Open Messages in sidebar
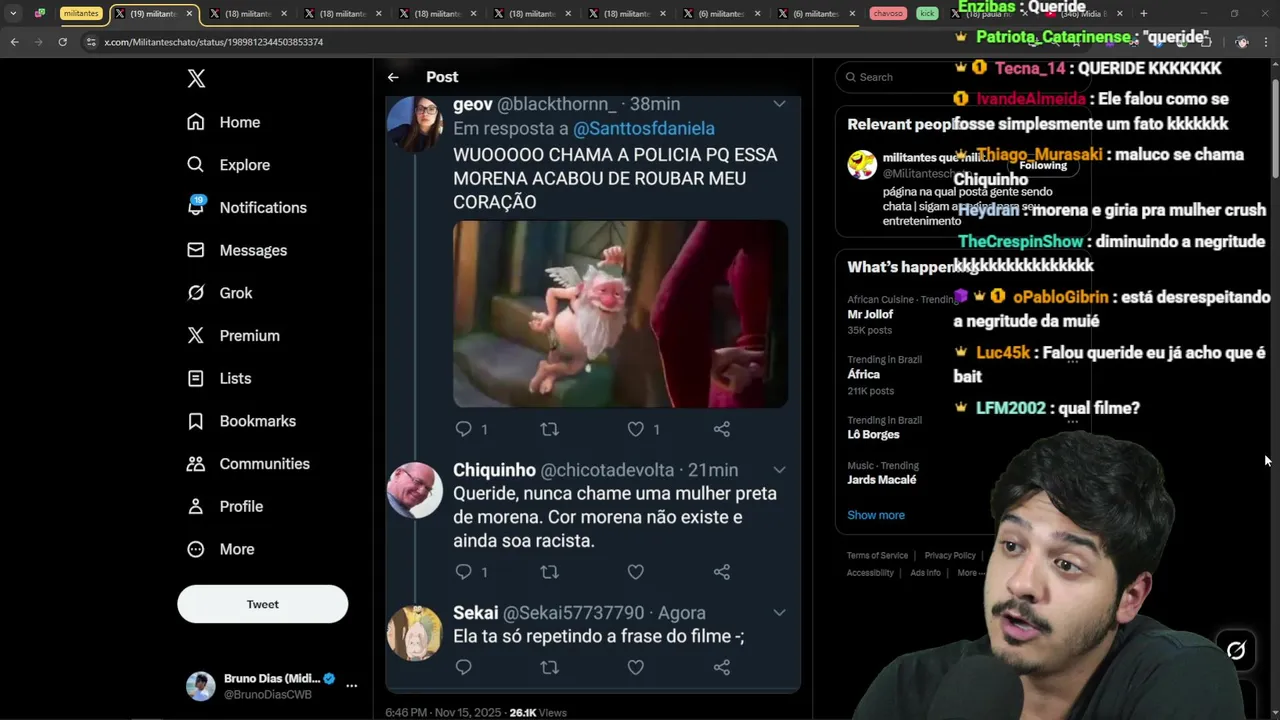1280x720 pixels. (x=236, y=250)
